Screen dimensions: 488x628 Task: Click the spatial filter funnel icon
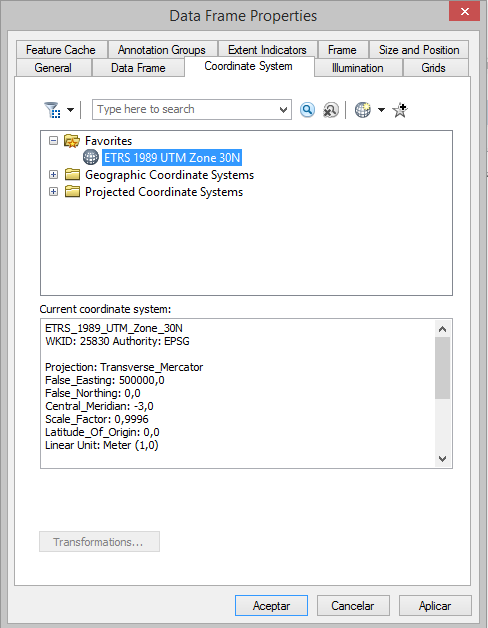(x=52, y=110)
